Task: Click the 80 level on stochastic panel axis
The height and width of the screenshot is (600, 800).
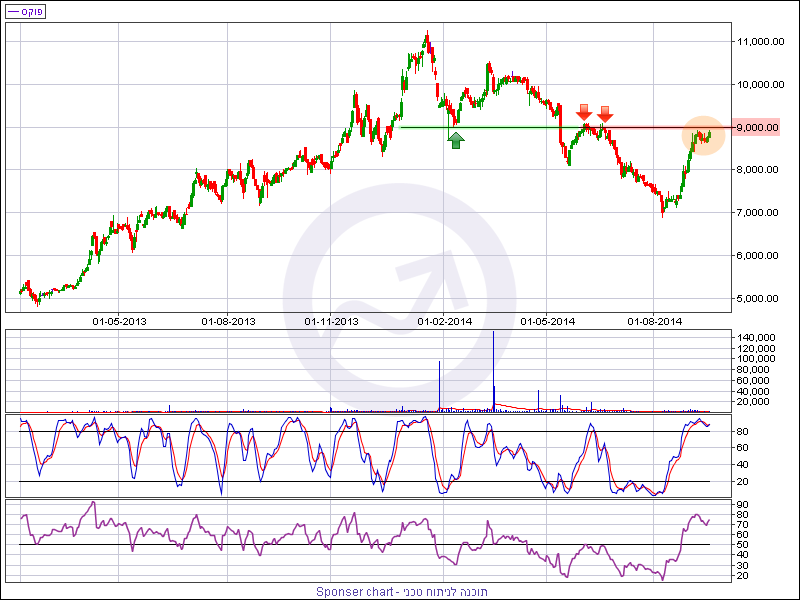Action: [744, 432]
